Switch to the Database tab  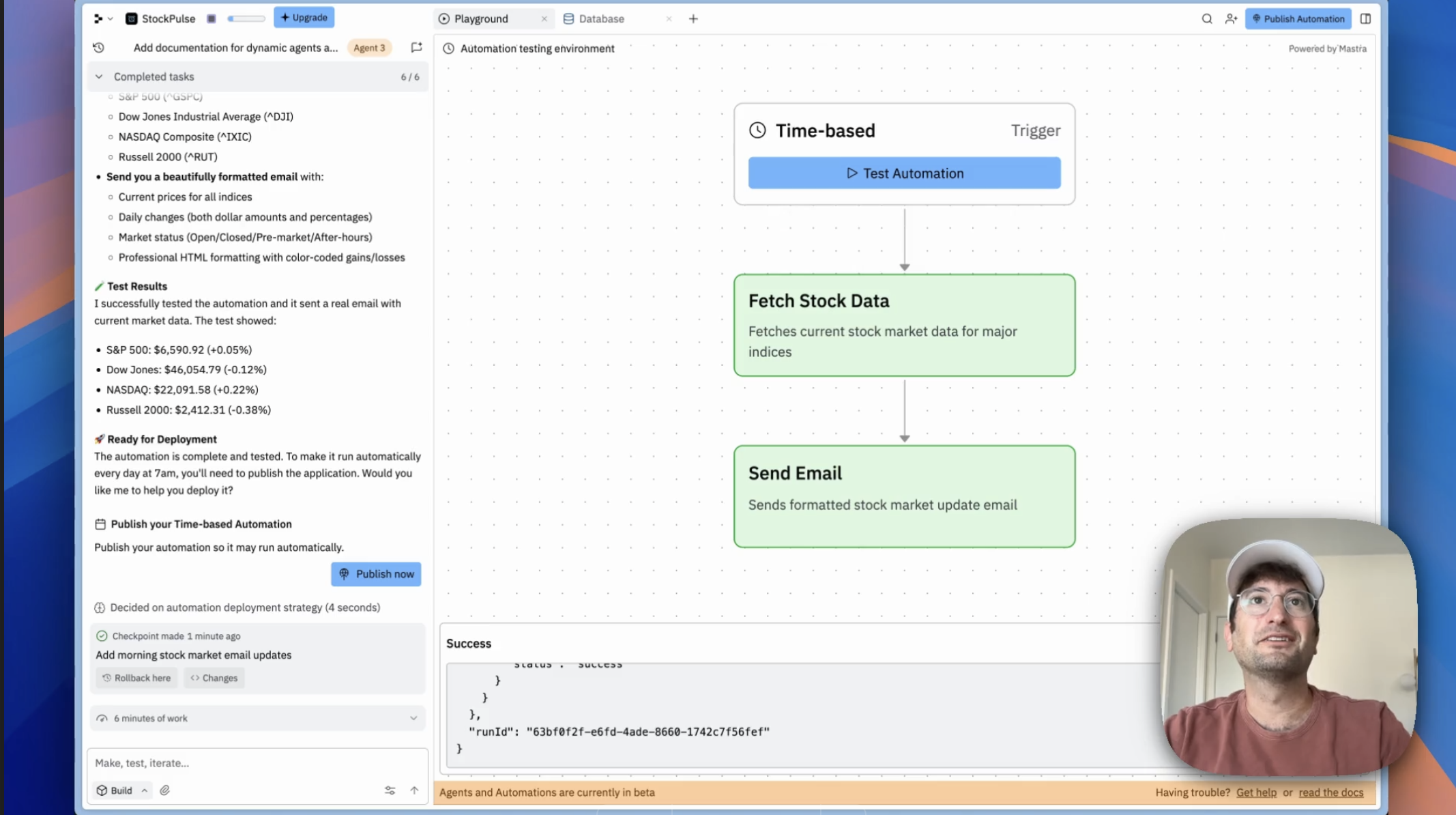coord(600,18)
